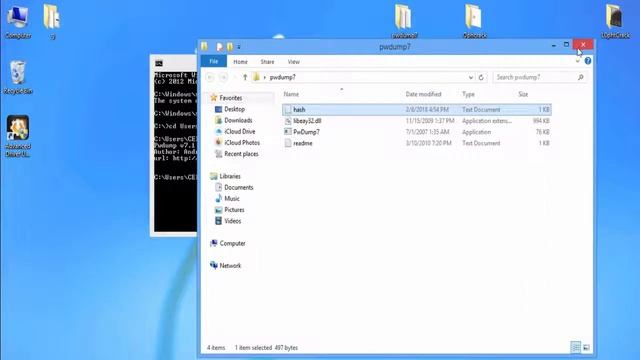Click New folder icon in Explorer quick access toolbar
The height and width of the screenshot is (360, 640).
pos(230,47)
